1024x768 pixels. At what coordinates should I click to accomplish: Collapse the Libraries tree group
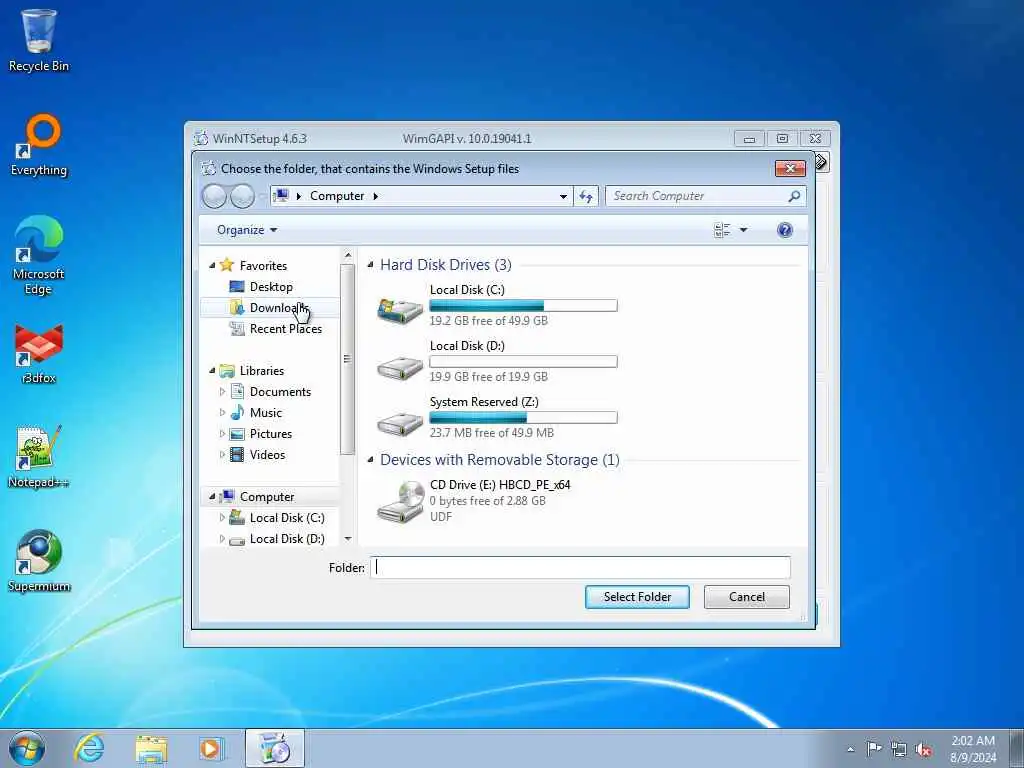(212, 370)
